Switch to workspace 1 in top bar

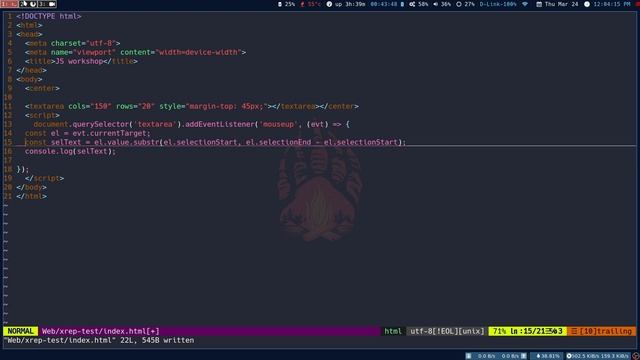click(9, 4)
